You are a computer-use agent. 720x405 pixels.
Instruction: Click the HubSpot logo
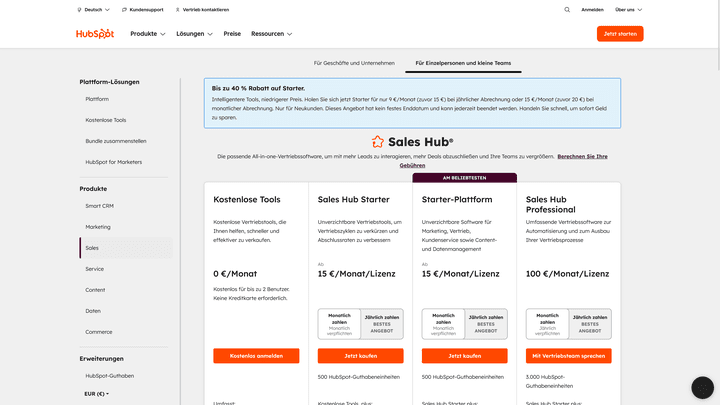click(x=95, y=34)
